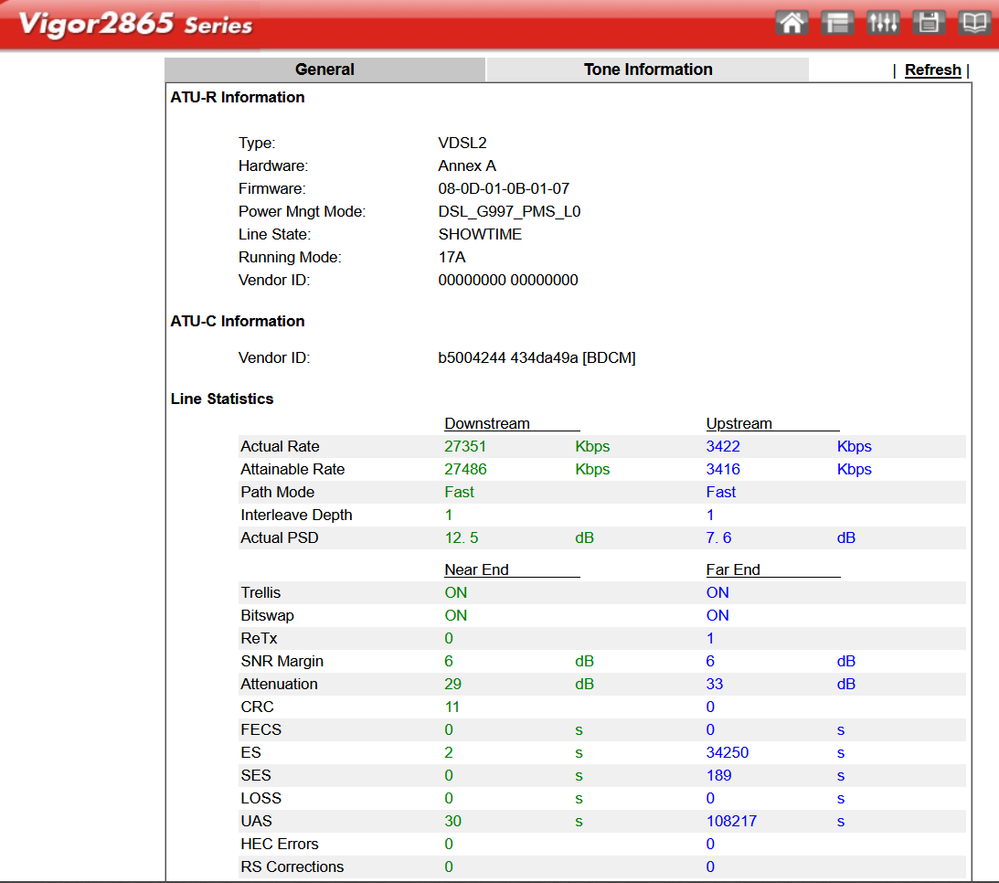Open the wizard sliders icon in the header
The width and height of the screenshot is (999, 883).
click(x=883, y=21)
